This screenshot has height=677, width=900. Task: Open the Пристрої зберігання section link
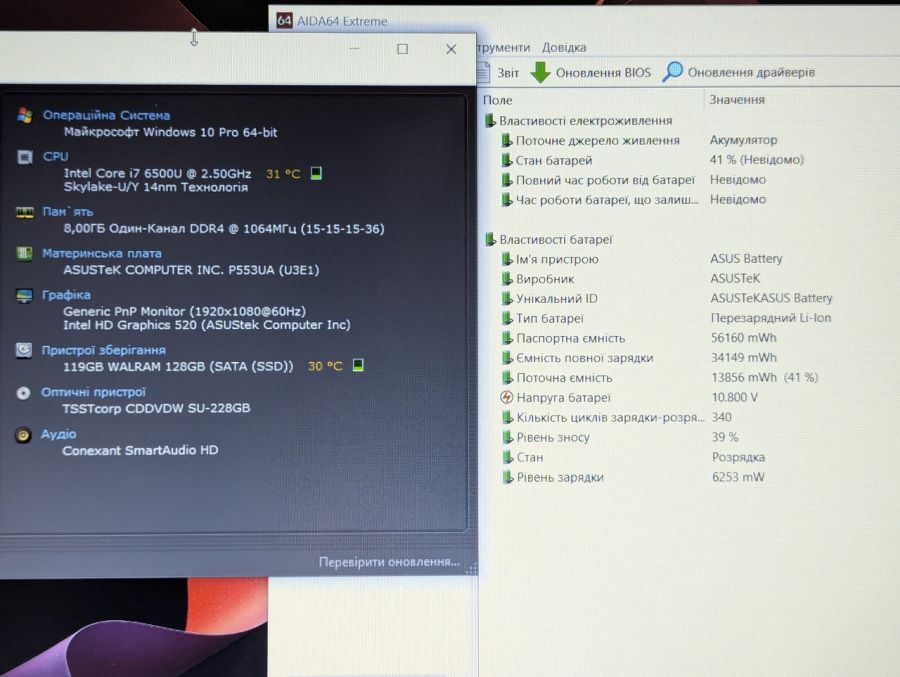(103, 350)
